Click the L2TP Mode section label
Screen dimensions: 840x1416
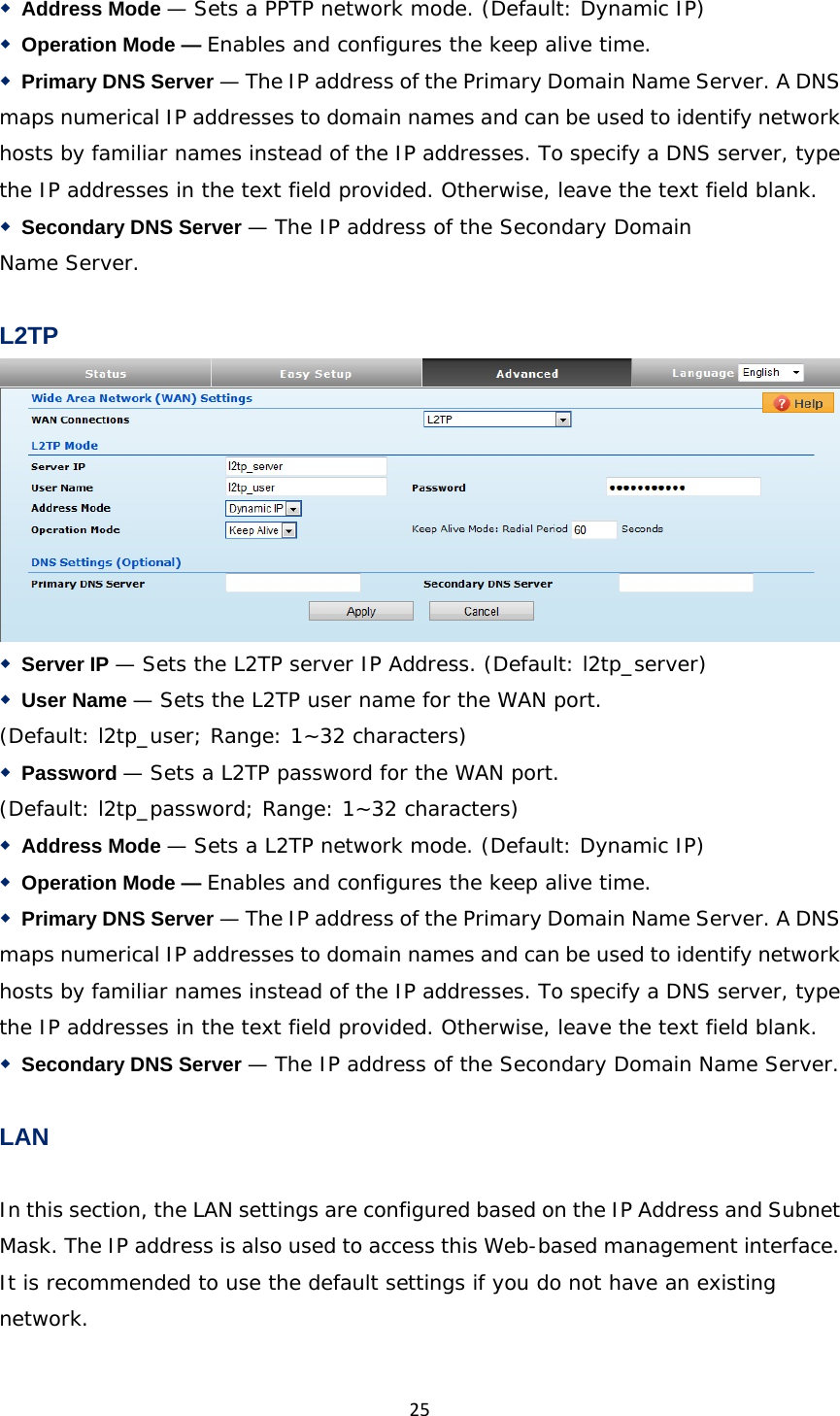click(x=64, y=446)
